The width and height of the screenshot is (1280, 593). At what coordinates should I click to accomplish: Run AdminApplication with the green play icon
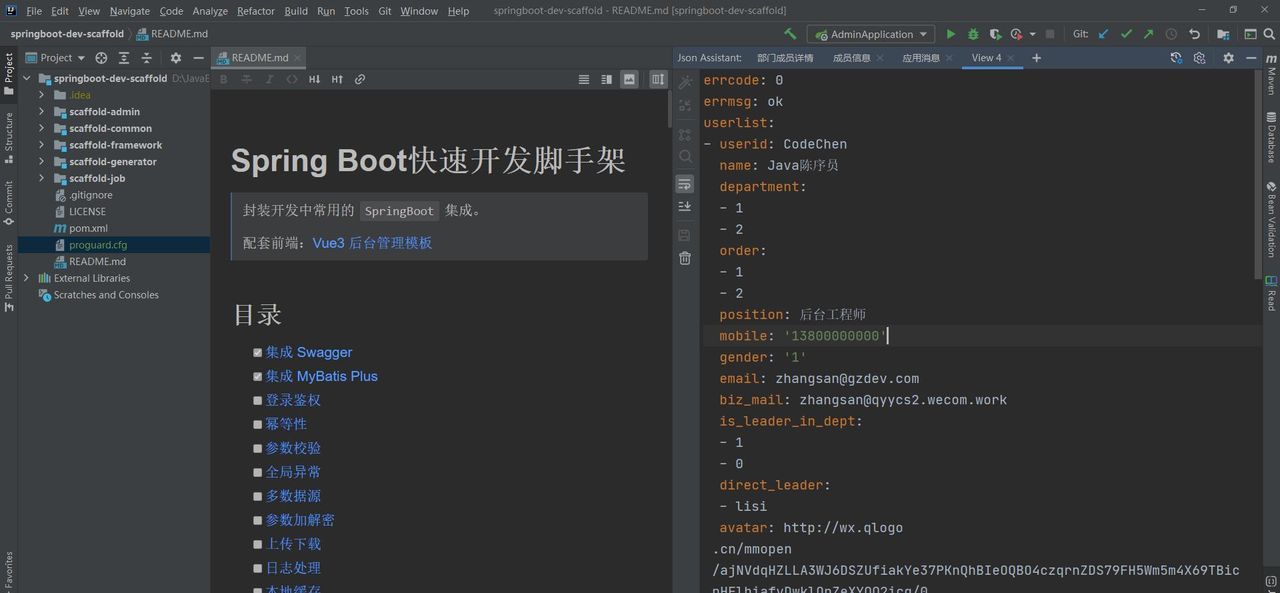(950, 33)
